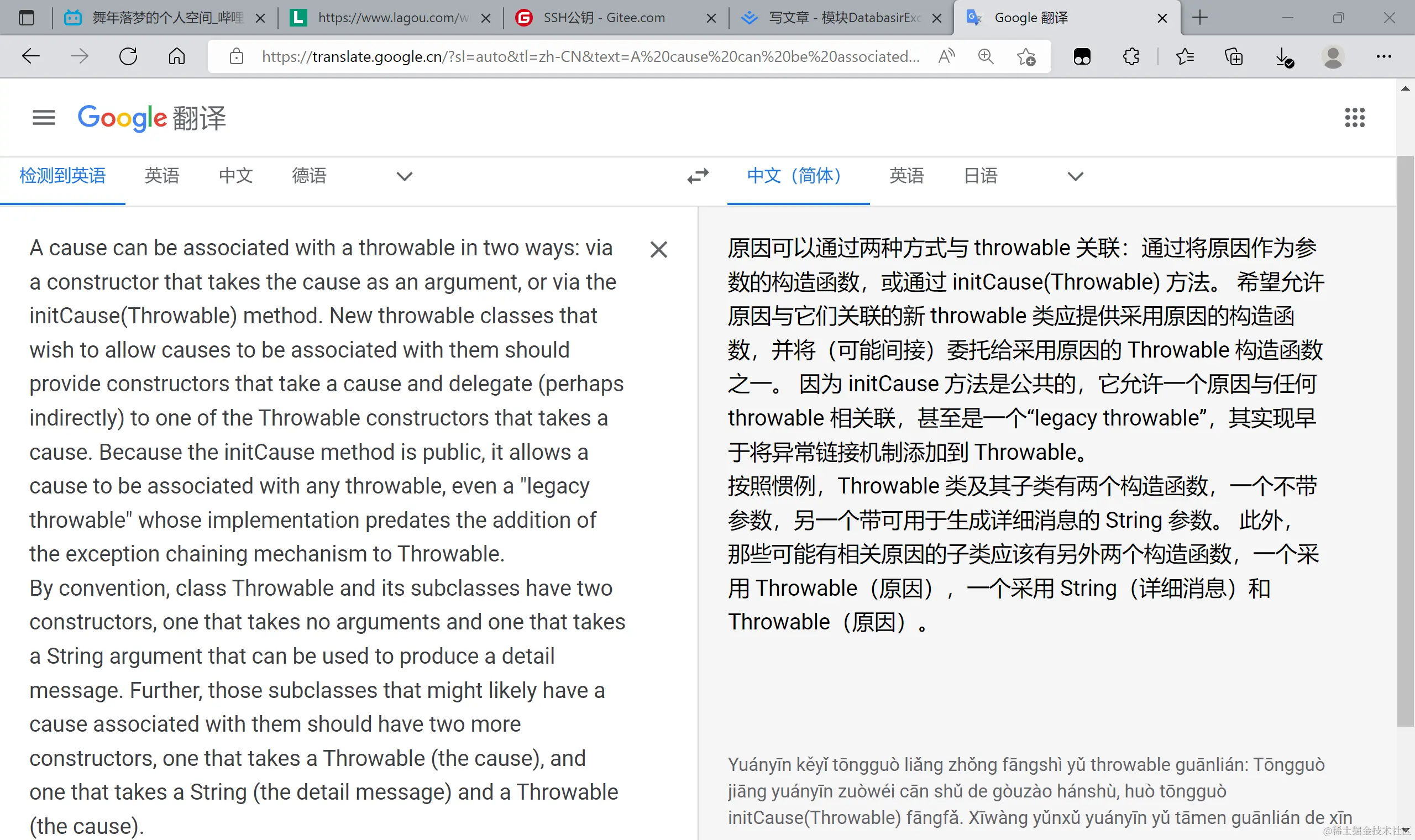
Task: Choose 中文 source language tab
Action: [x=235, y=176]
